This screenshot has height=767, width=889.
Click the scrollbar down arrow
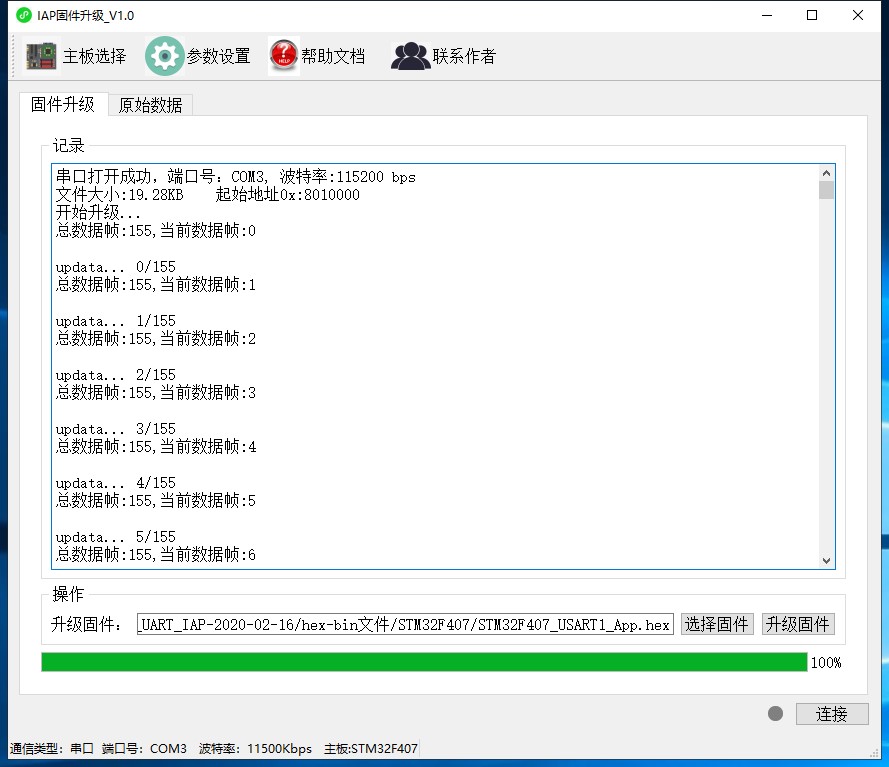click(x=827, y=560)
